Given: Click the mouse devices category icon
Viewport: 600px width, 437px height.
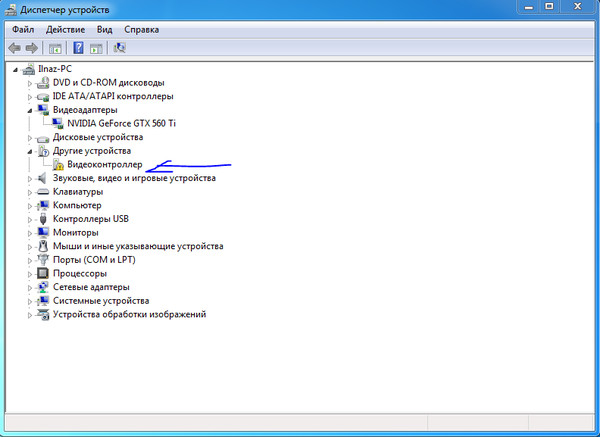Looking at the screenshot, I should (43, 246).
